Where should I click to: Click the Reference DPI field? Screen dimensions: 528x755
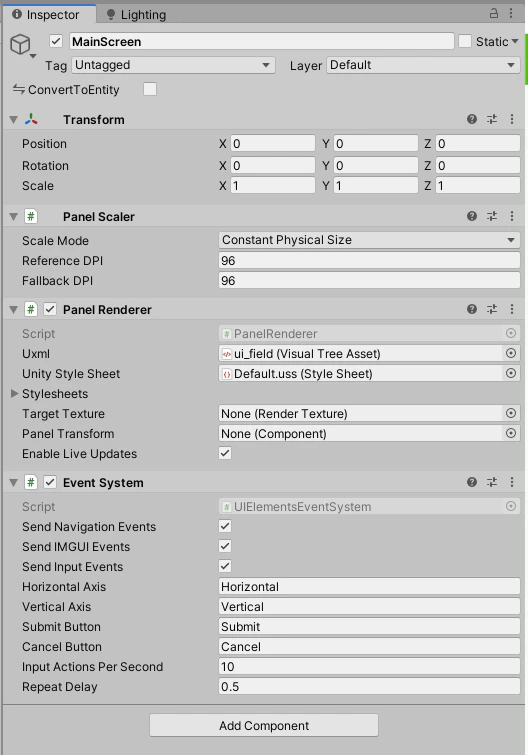pyautogui.click(x=369, y=260)
